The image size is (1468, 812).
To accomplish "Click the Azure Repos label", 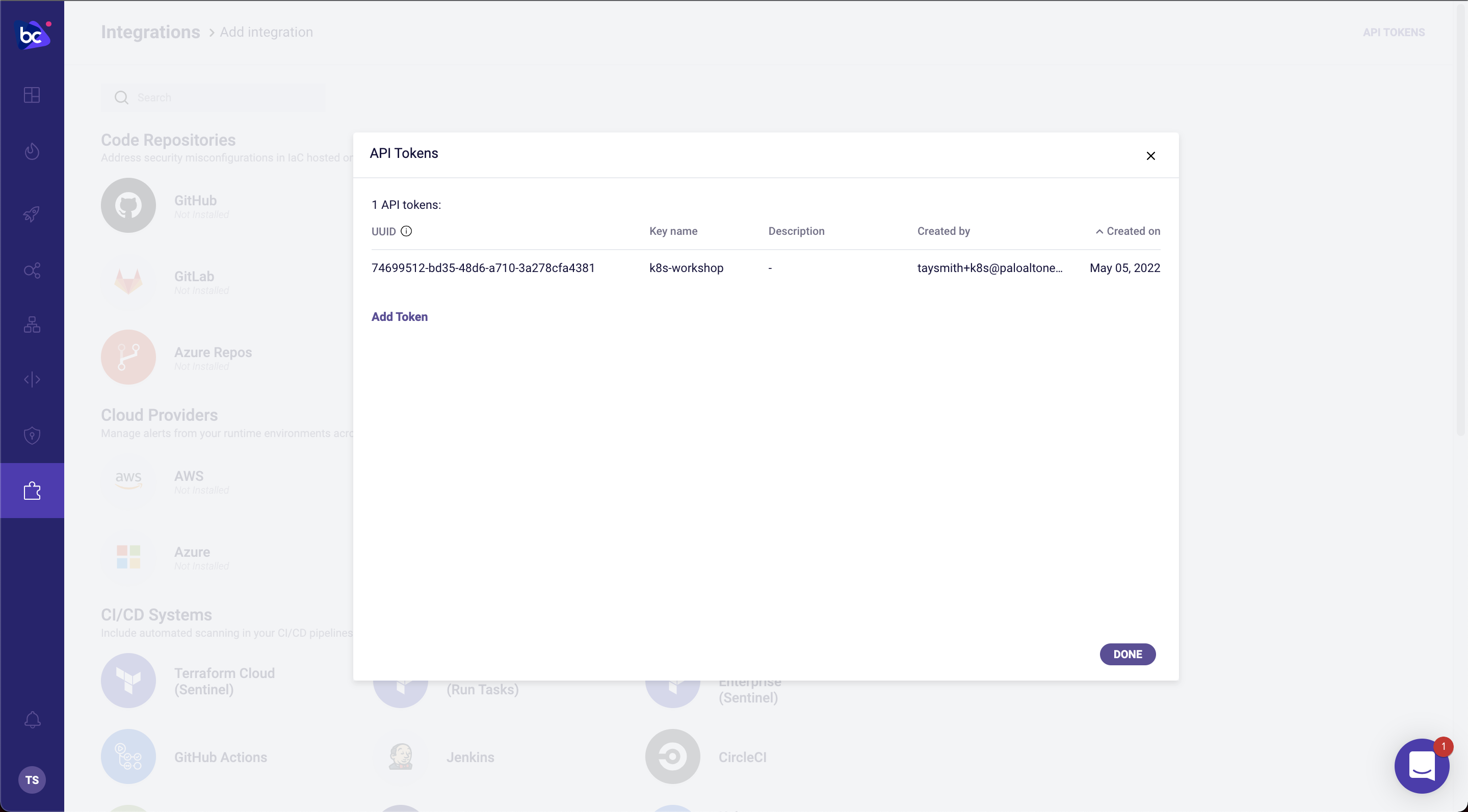I will [213, 353].
